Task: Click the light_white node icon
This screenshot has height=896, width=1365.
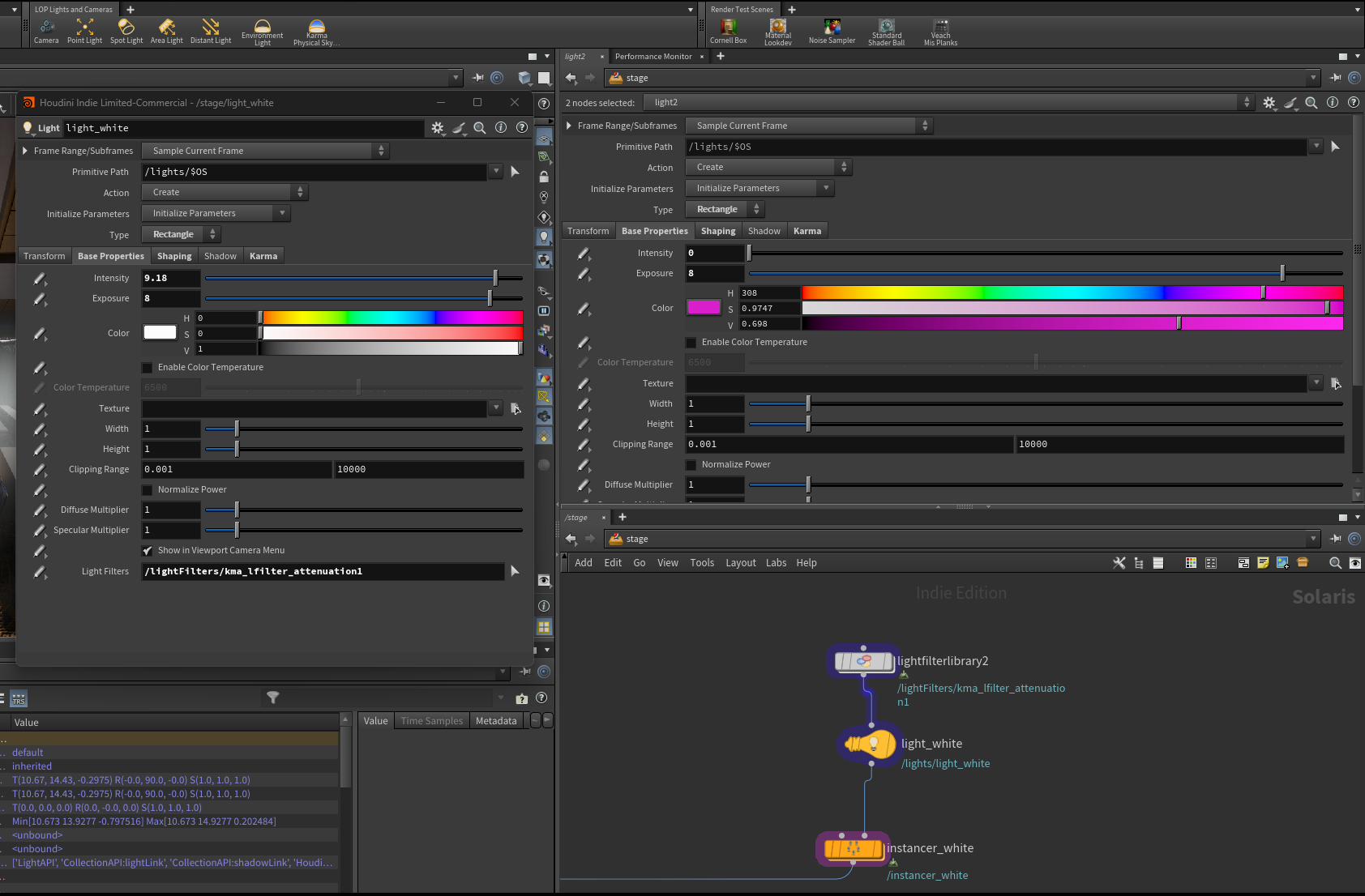Action: point(869,744)
